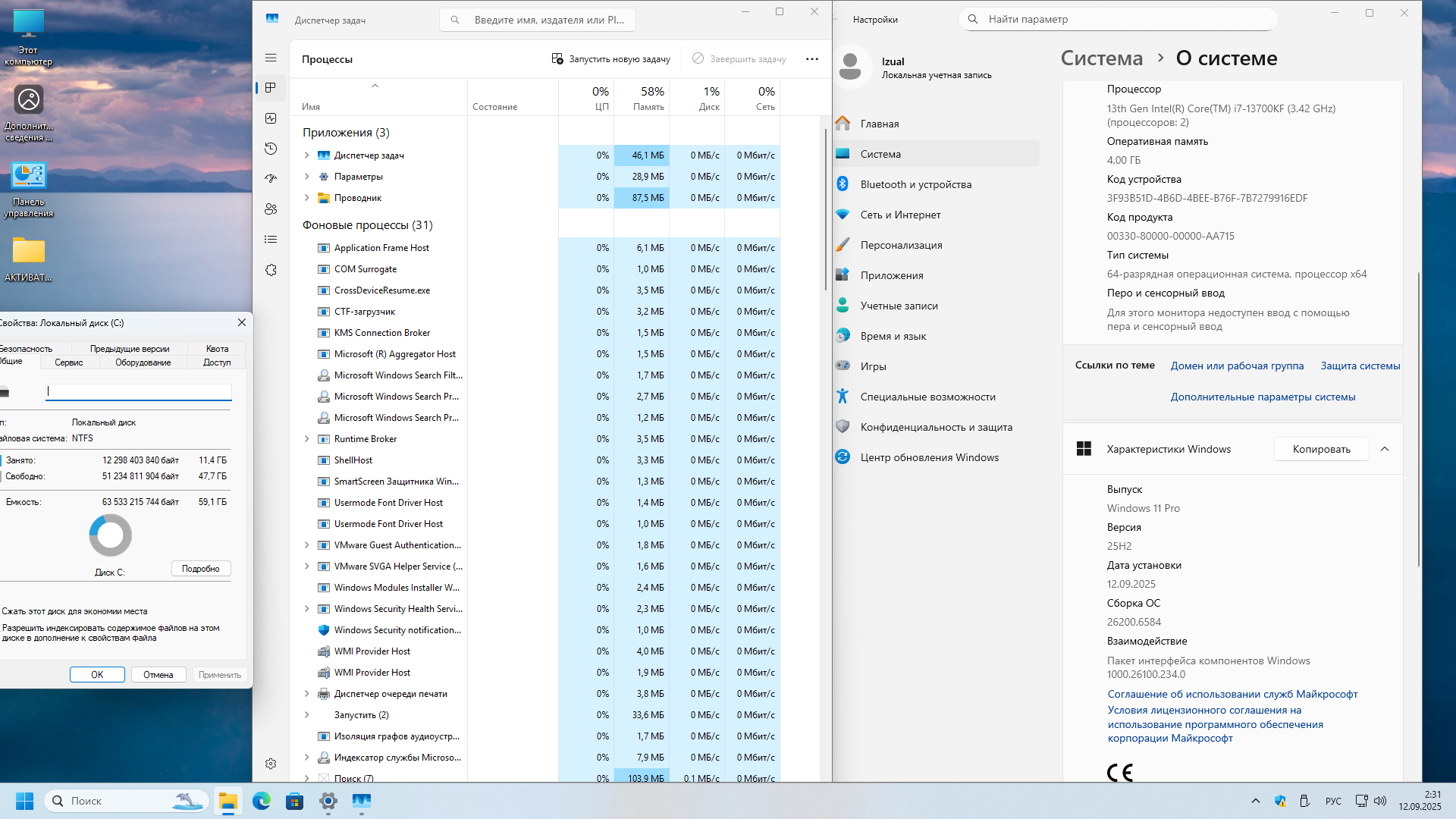This screenshot has width=1456, height=819.
Task: Open Users page icon in Task Manager
Action: tap(271, 209)
